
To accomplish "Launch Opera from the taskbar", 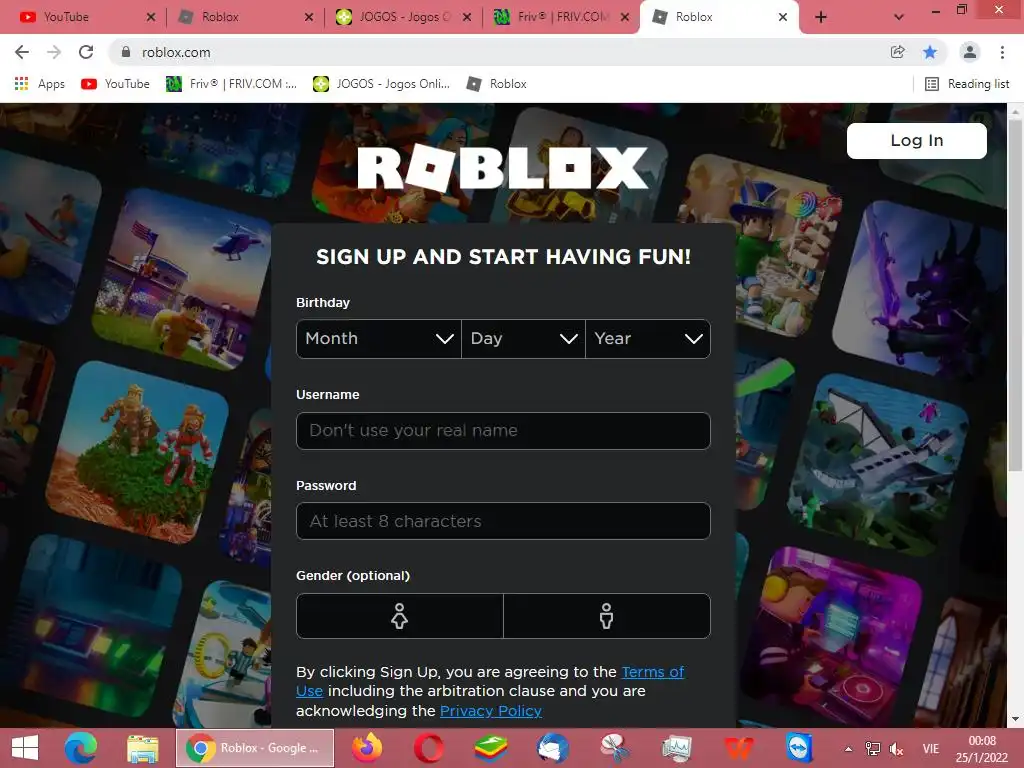I will coord(428,748).
